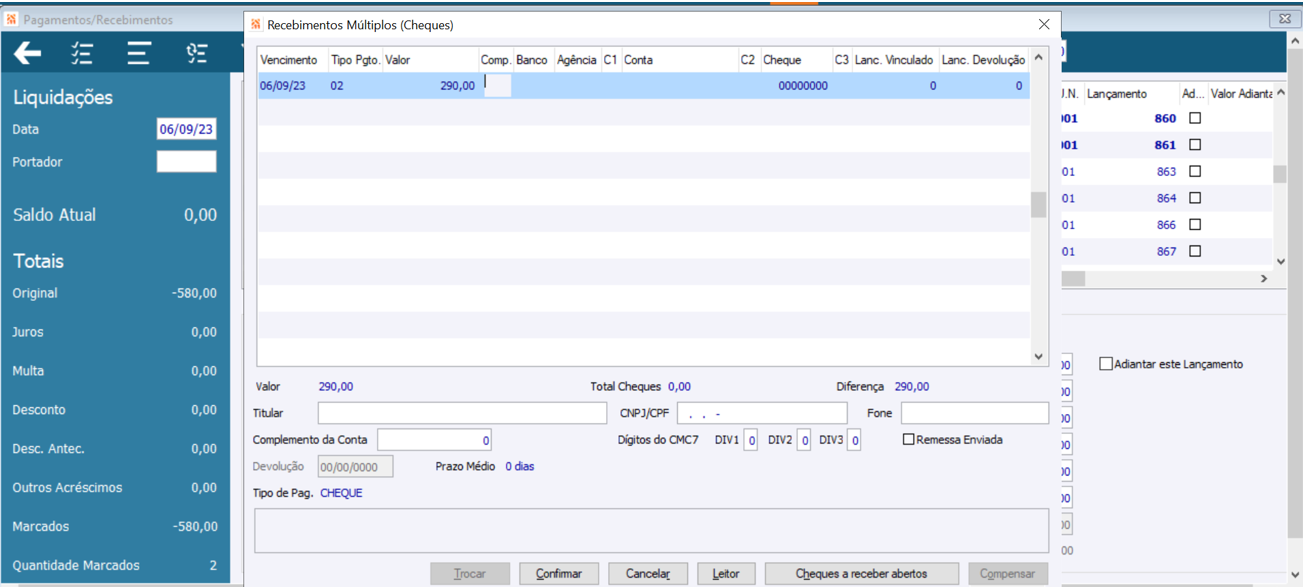Viewport: 1305px width, 587px height.
Task: Click the 02 Tipo Pgto. cell
Action: coord(356,86)
